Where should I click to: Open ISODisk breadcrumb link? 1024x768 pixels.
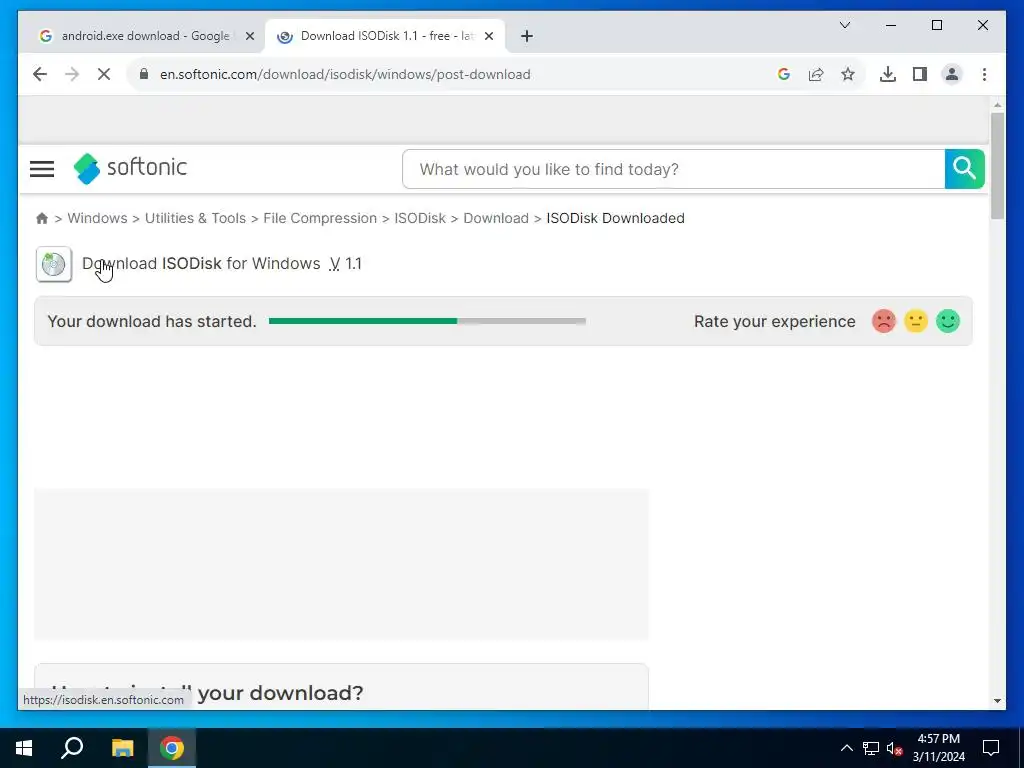pos(420,218)
